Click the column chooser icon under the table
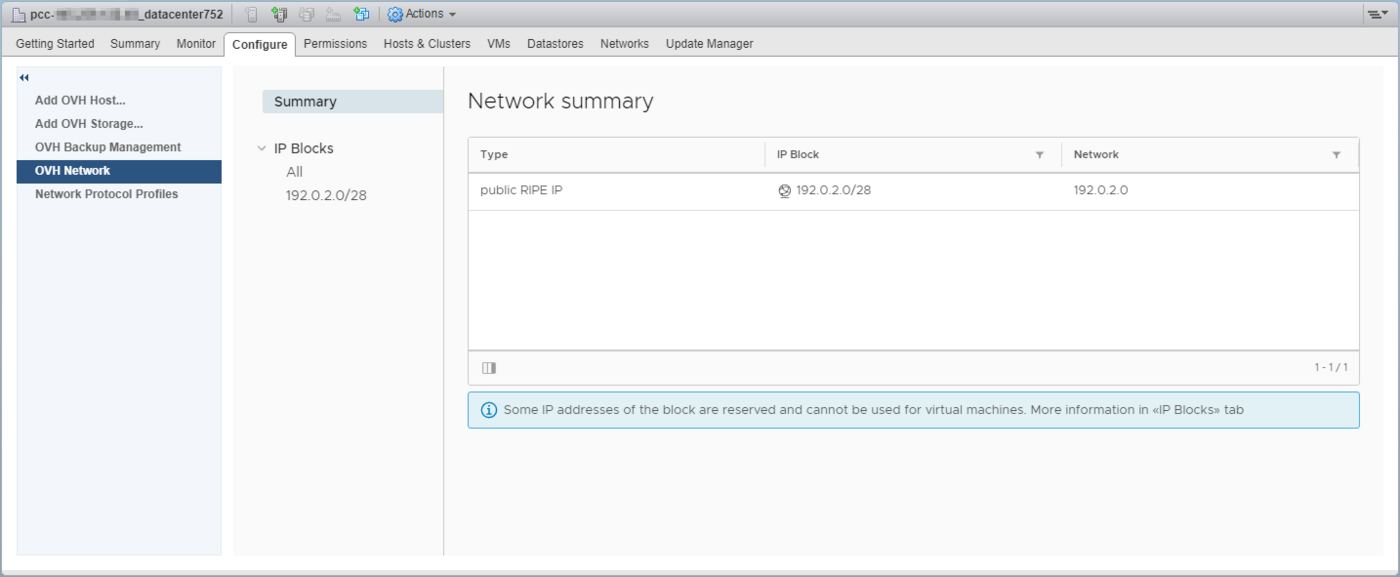Viewport: 1400px width, 577px height. (488, 368)
